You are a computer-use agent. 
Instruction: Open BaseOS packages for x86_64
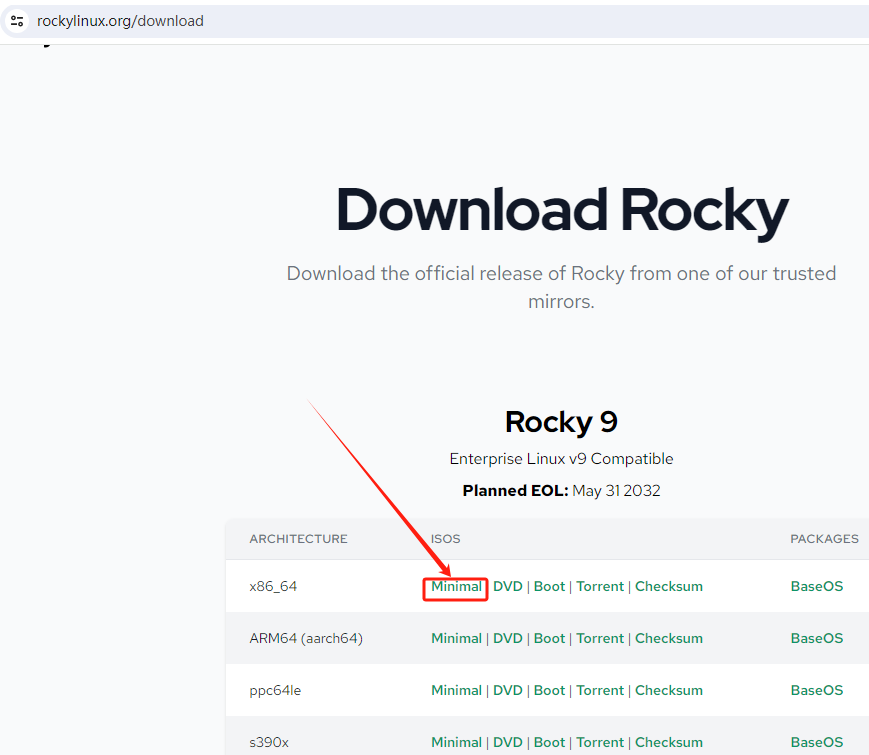pyautogui.click(x=817, y=587)
